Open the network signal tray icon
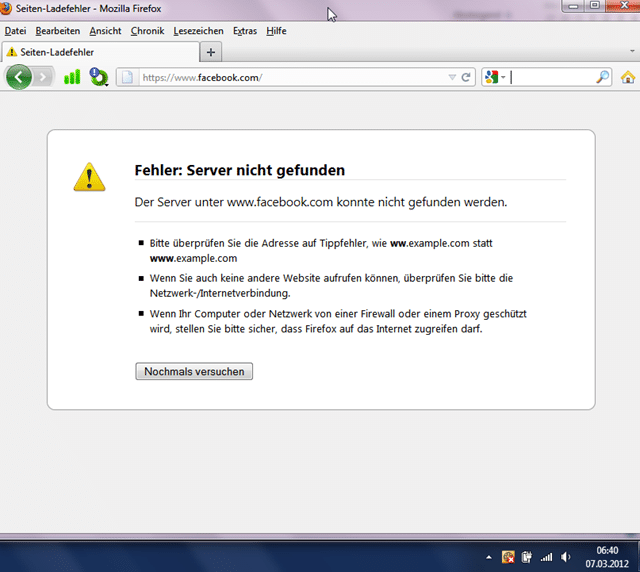640x572 pixels. pos(546,557)
